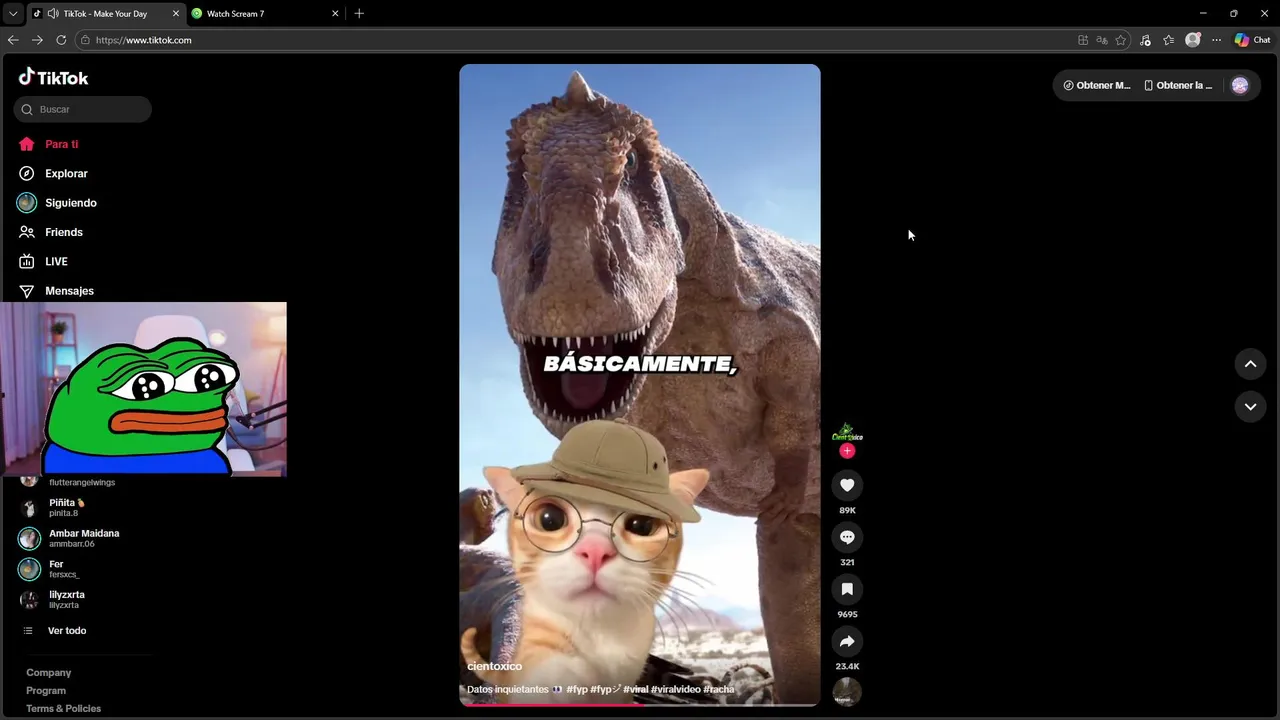Screen dimensions: 1280x720
Task: Click the Pepe frog webcam overlay
Action: (x=143, y=389)
